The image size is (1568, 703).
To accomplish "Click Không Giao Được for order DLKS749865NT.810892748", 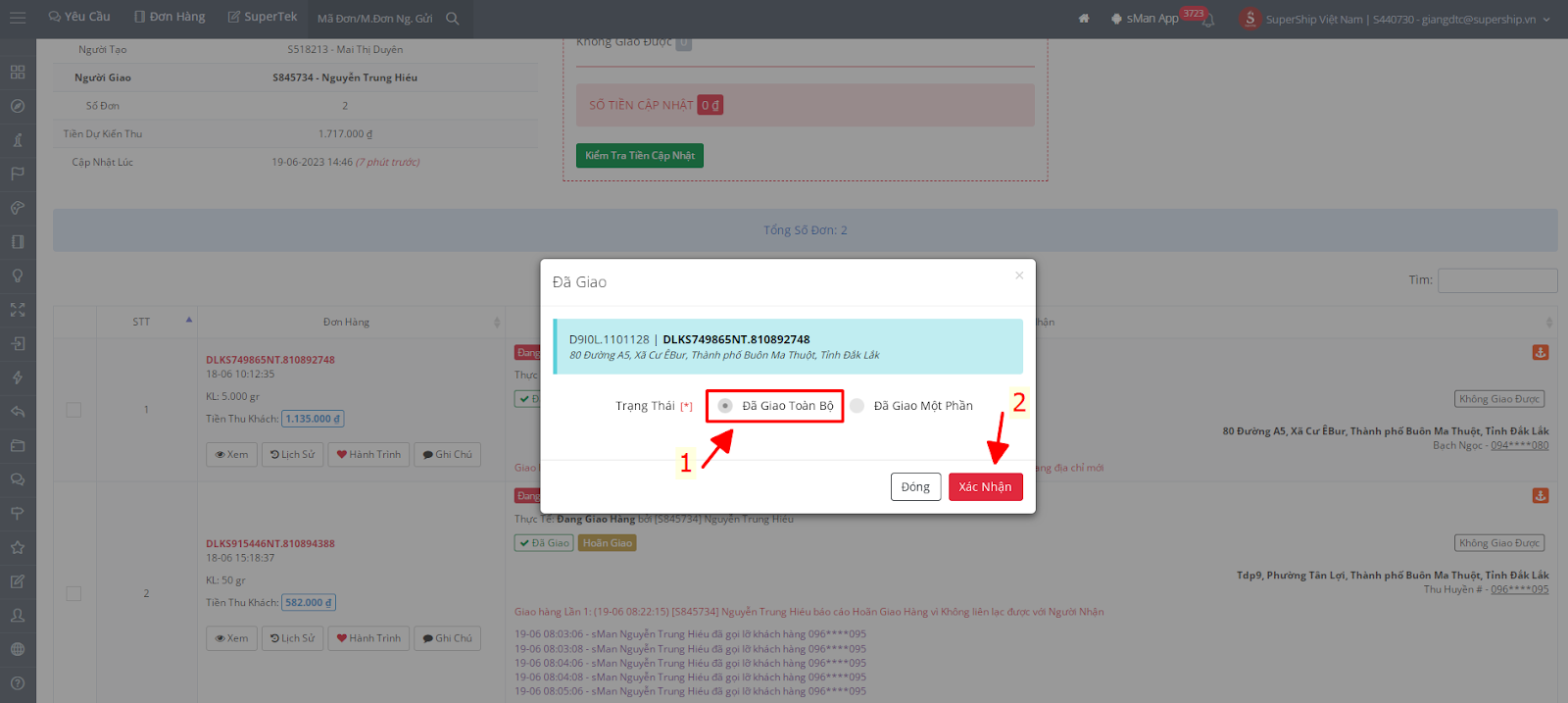I will 1499,399.
